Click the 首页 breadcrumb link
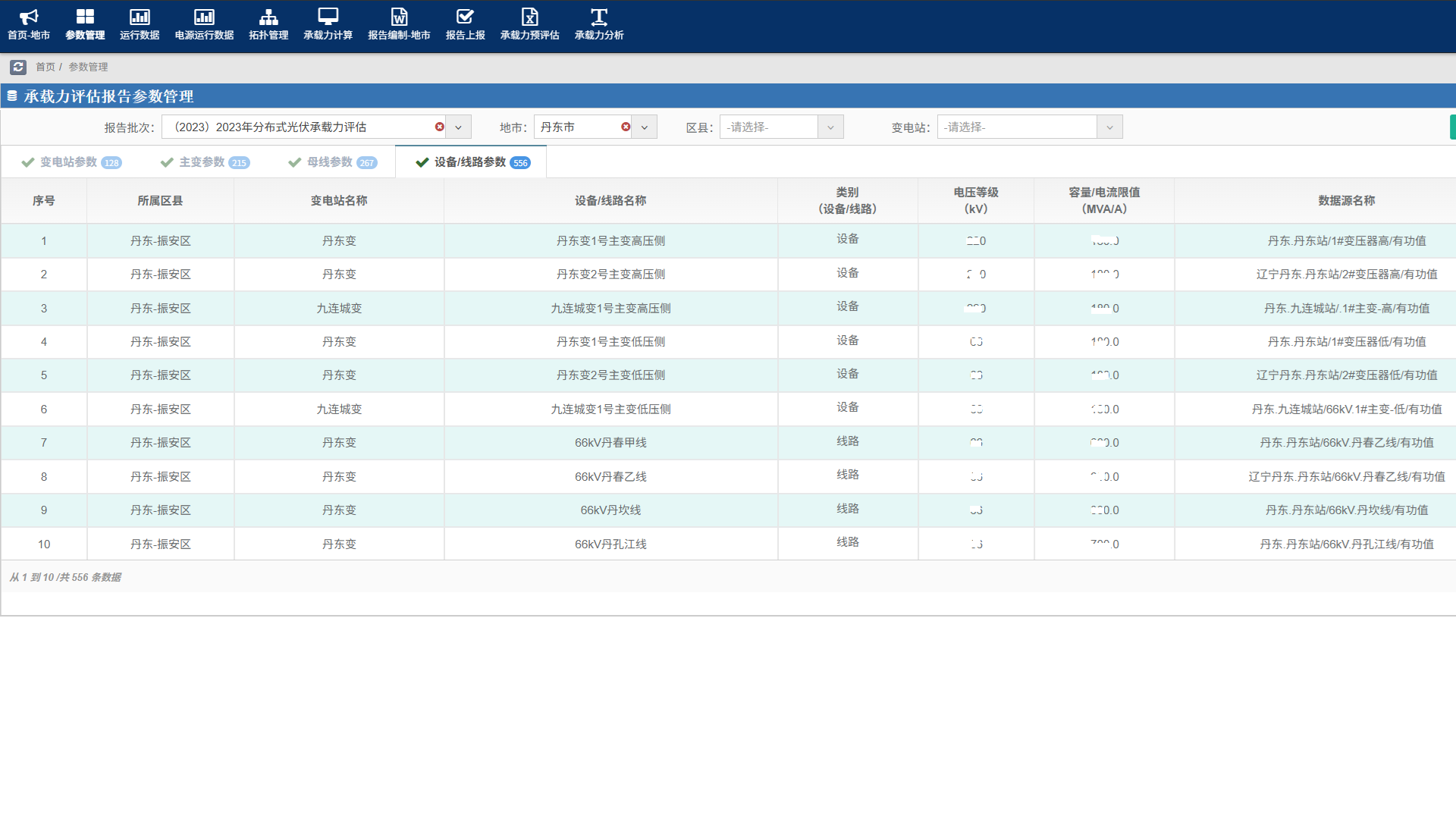The height and width of the screenshot is (819, 1456). point(45,67)
